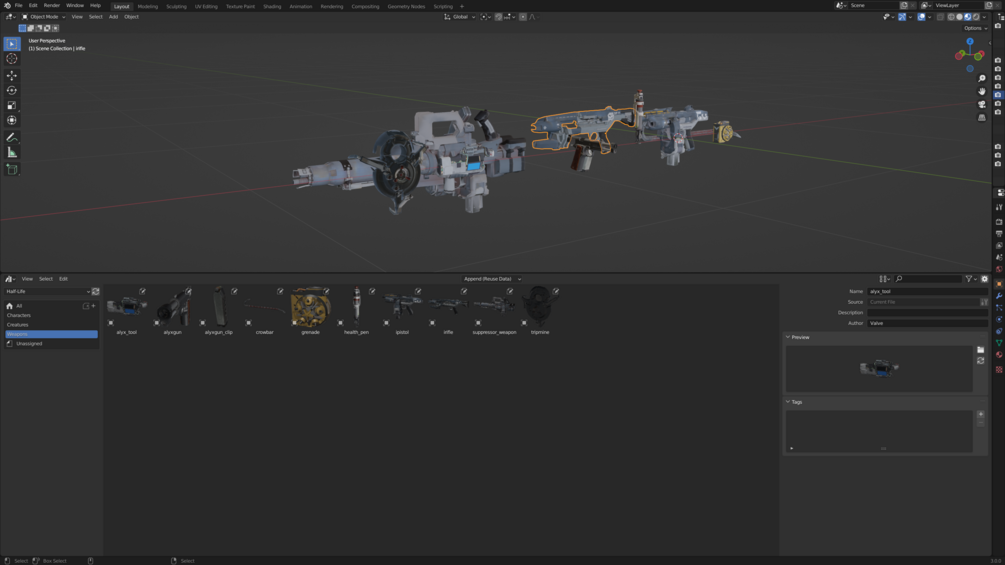Load custom preview image folder icon
Viewport: 1005px width, 565px height.
click(x=981, y=350)
